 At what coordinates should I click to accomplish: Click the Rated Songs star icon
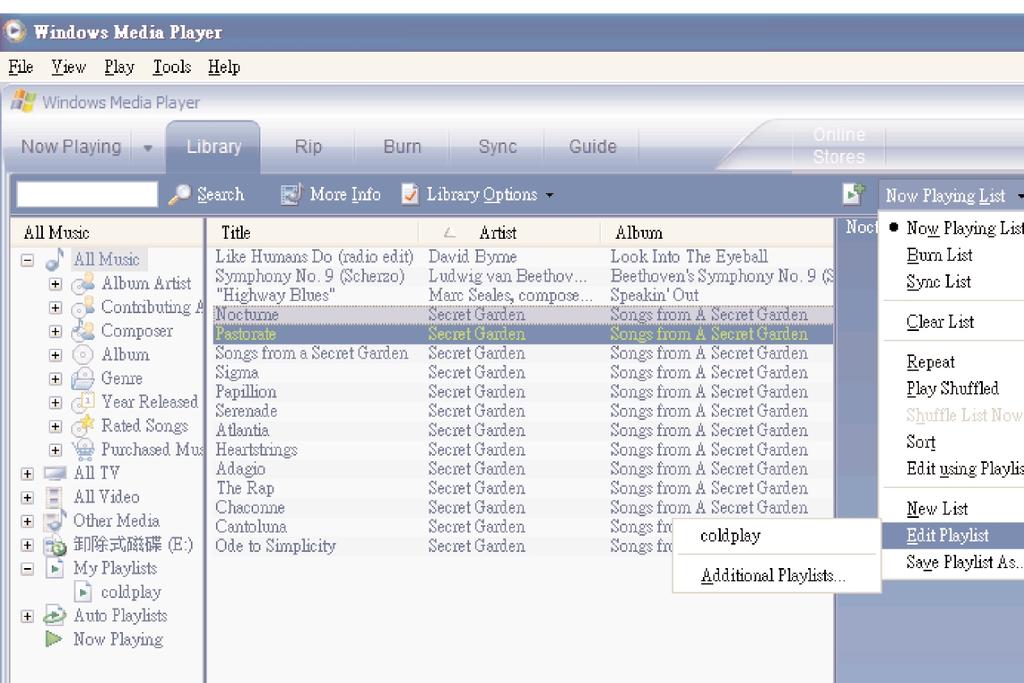[83, 426]
